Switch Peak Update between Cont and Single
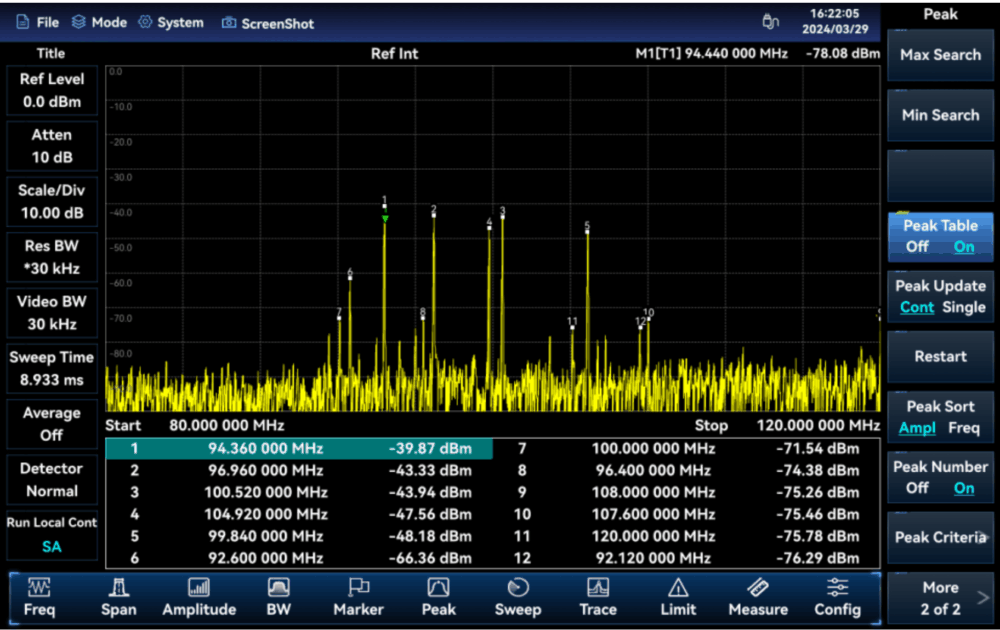 tap(940, 297)
